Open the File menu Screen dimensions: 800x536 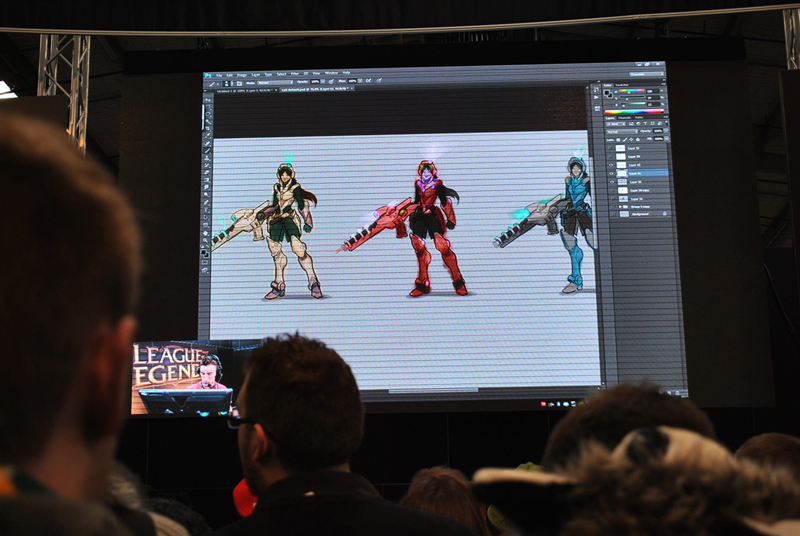pyautogui.click(x=219, y=75)
